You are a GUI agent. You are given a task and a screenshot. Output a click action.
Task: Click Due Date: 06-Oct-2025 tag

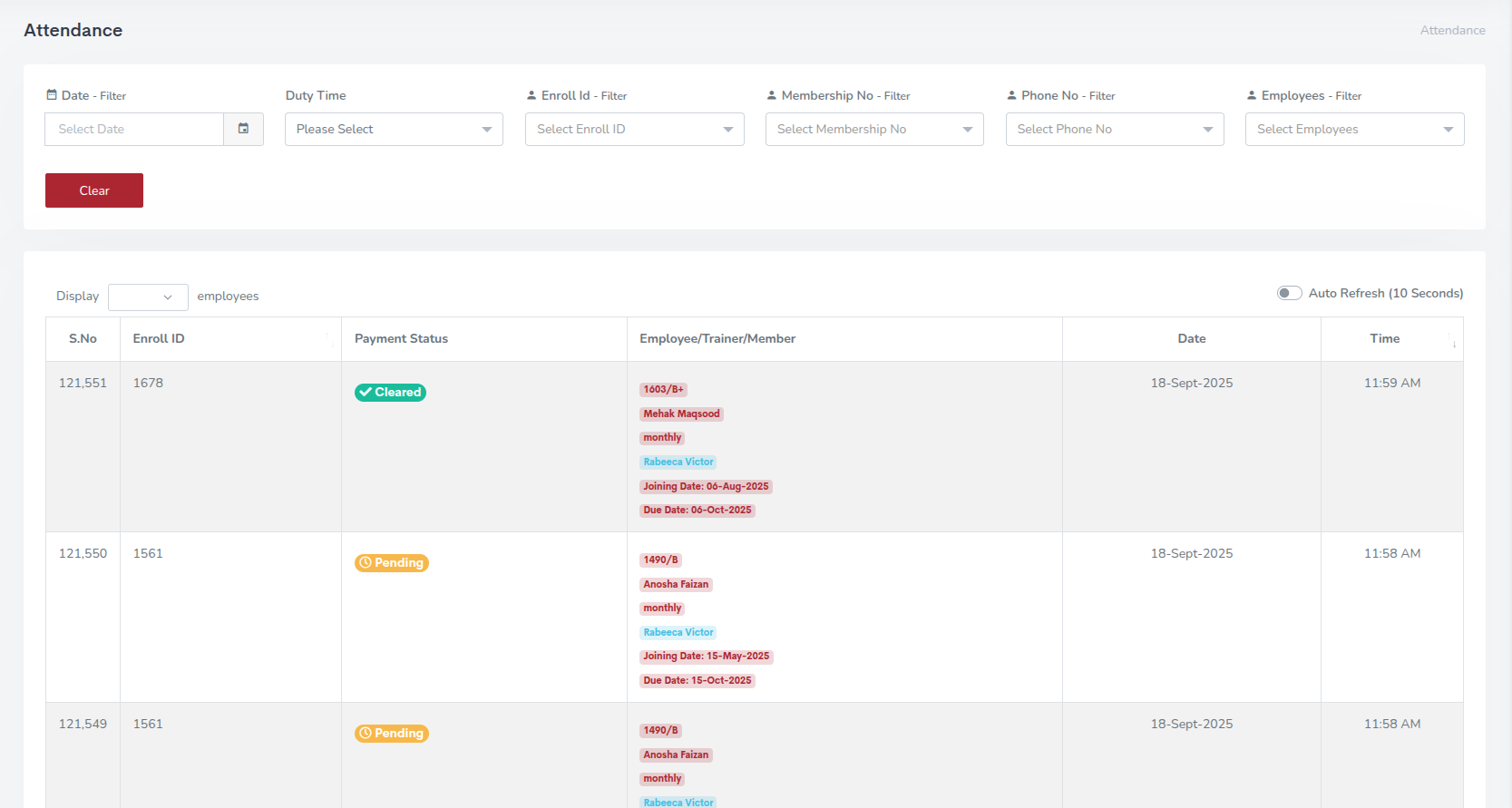coord(697,510)
